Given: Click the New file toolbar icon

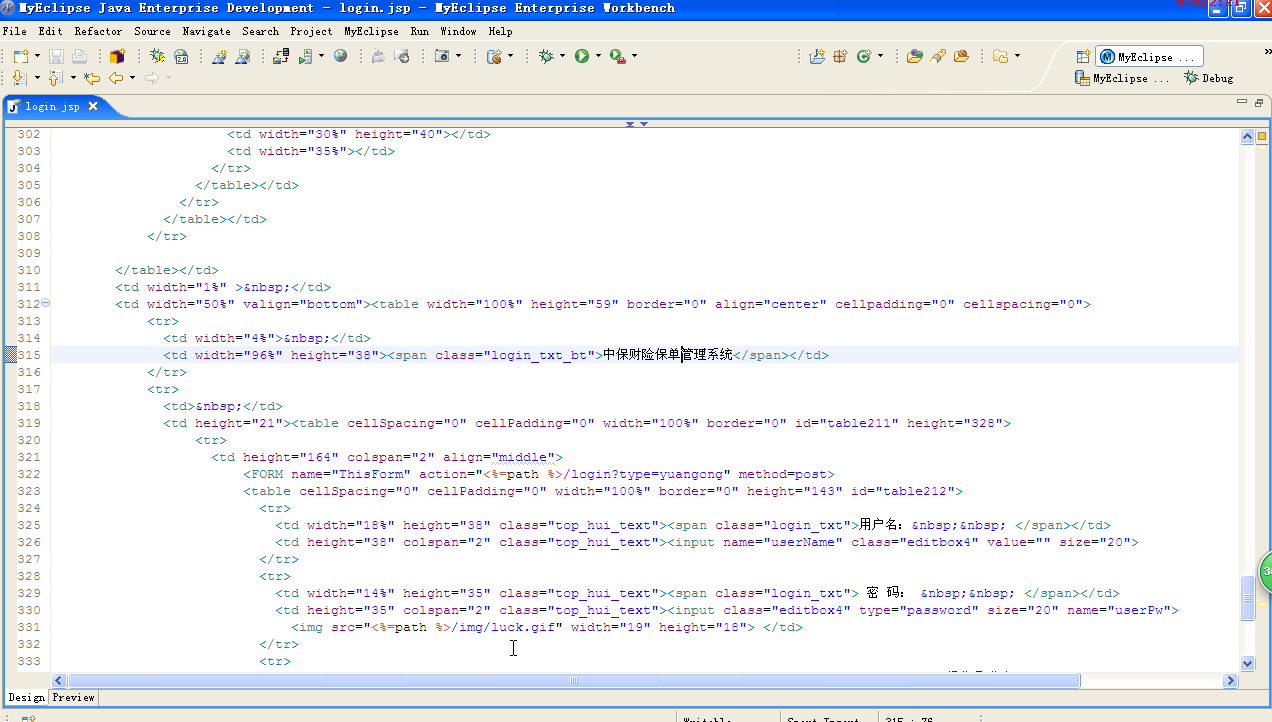Looking at the screenshot, I should click(x=20, y=56).
